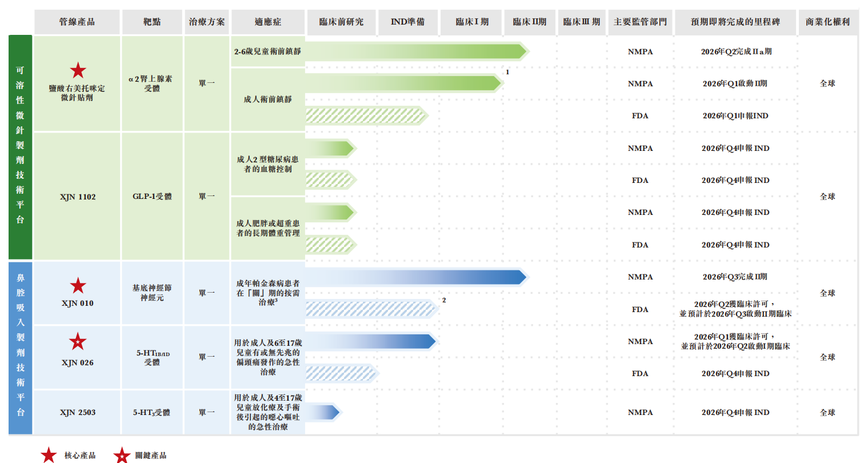Select the 治療方案 column header
Image resolution: width=860 pixels, height=463 pixels.
207,22
